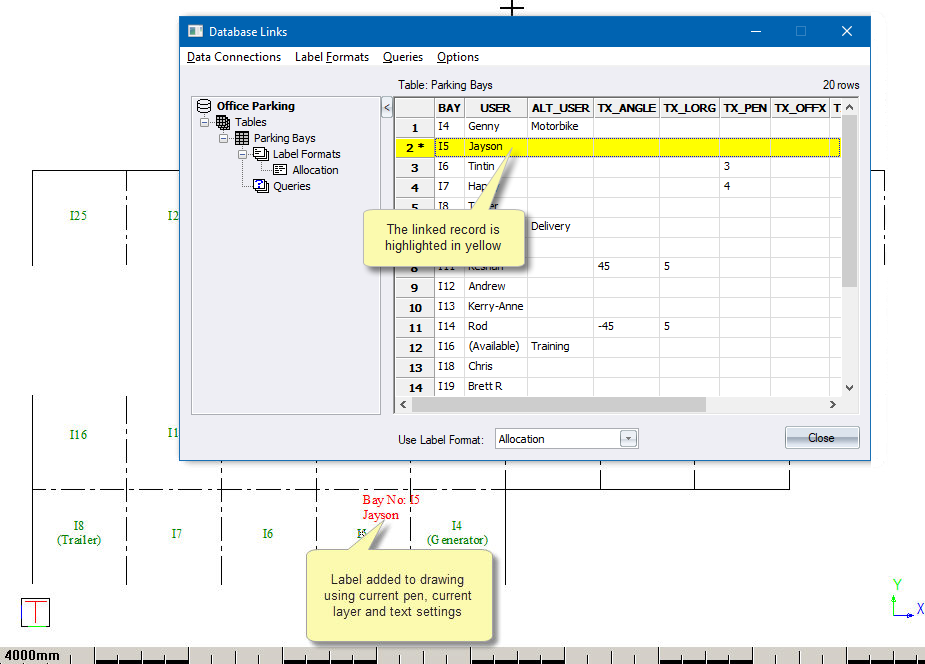Collapse the Parking Bays tree node
Image resolution: width=925 pixels, height=664 pixels.
[224, 138]
